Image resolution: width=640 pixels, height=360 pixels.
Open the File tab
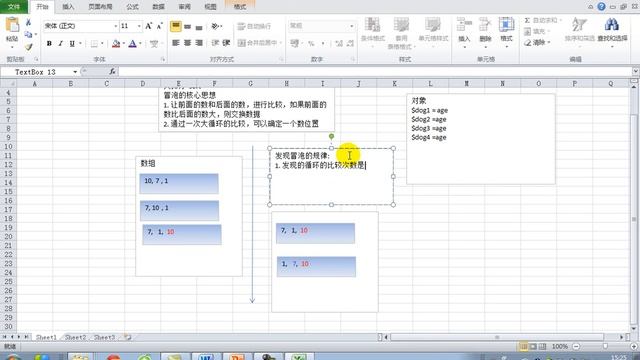14,7
